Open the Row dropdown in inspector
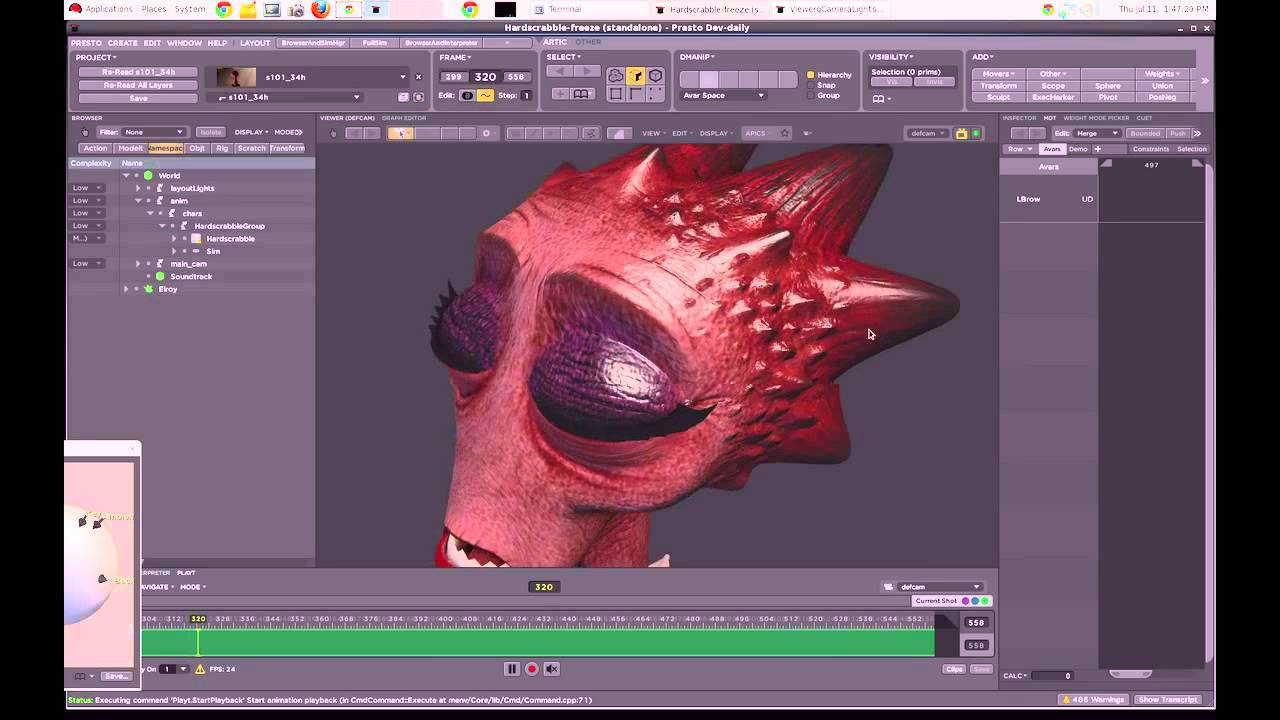Image resolution: width=1280 pixels, height=720 pixels. click(x=1020, y=149)
